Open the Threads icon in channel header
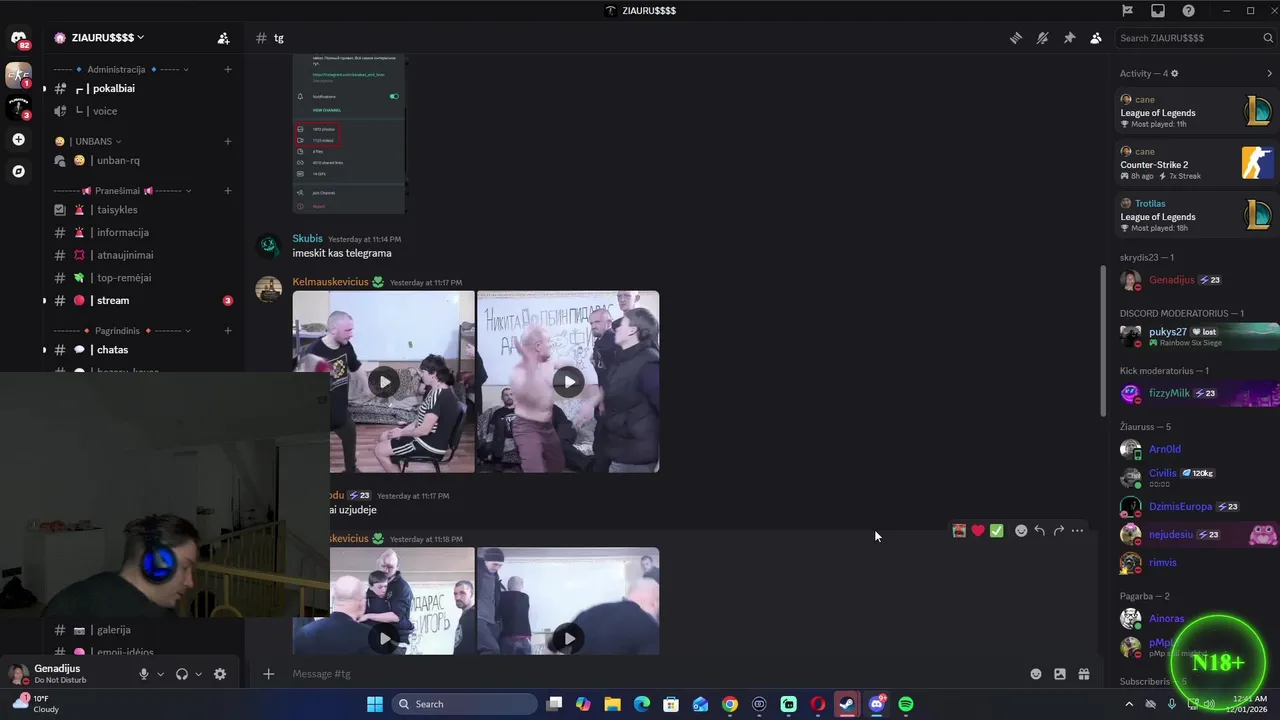 pos(1016,38)
